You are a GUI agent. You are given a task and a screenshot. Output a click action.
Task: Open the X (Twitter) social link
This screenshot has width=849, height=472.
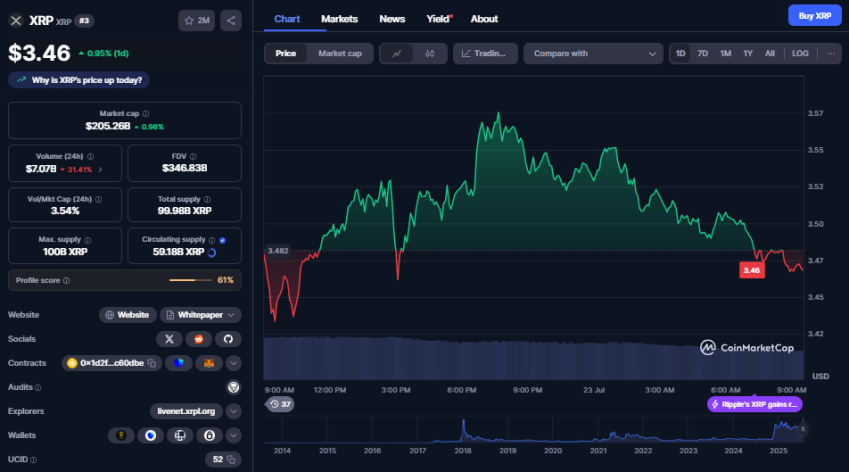(x=170, y=339)
